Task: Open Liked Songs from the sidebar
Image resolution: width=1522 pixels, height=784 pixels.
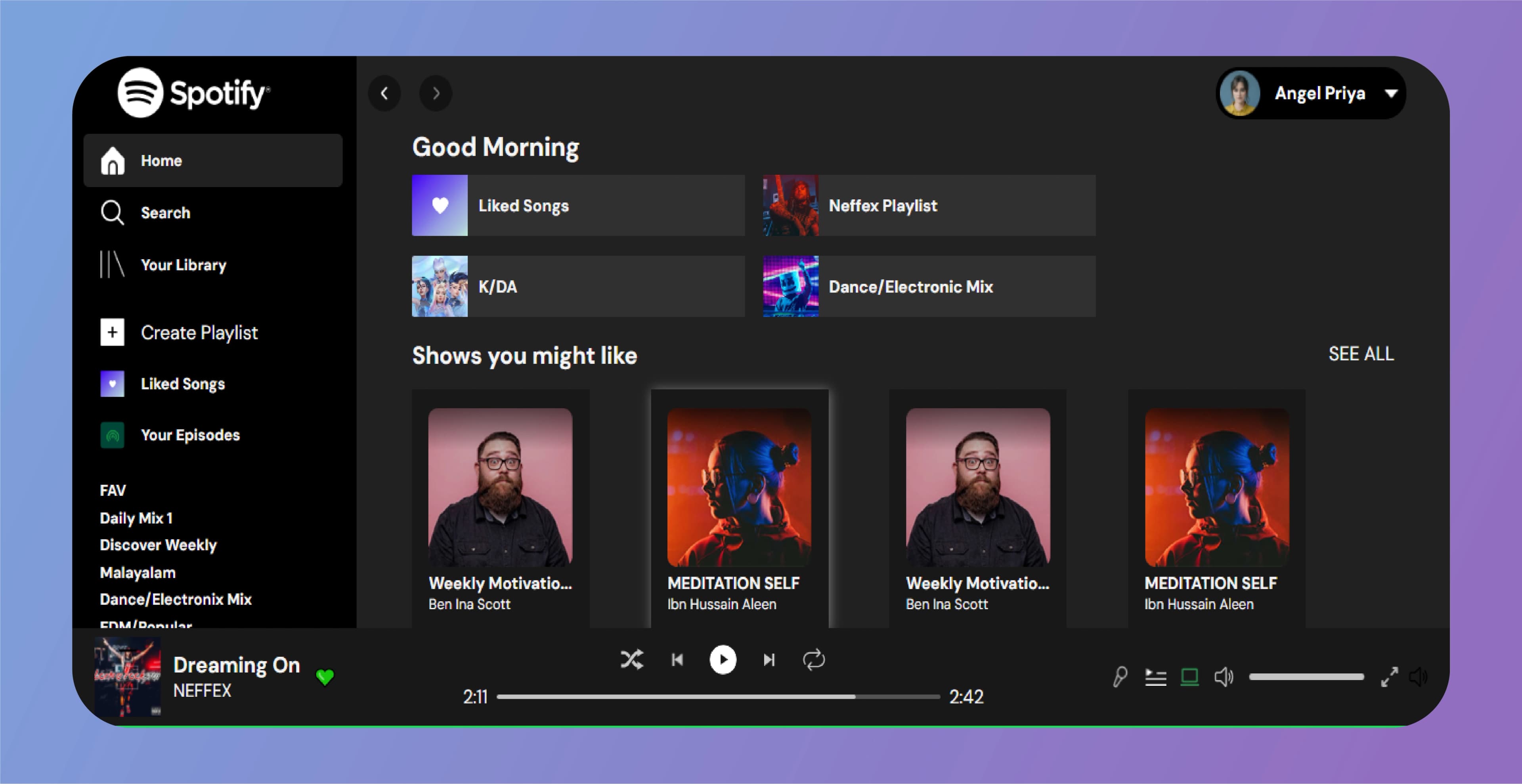Action: pos(183,384)
